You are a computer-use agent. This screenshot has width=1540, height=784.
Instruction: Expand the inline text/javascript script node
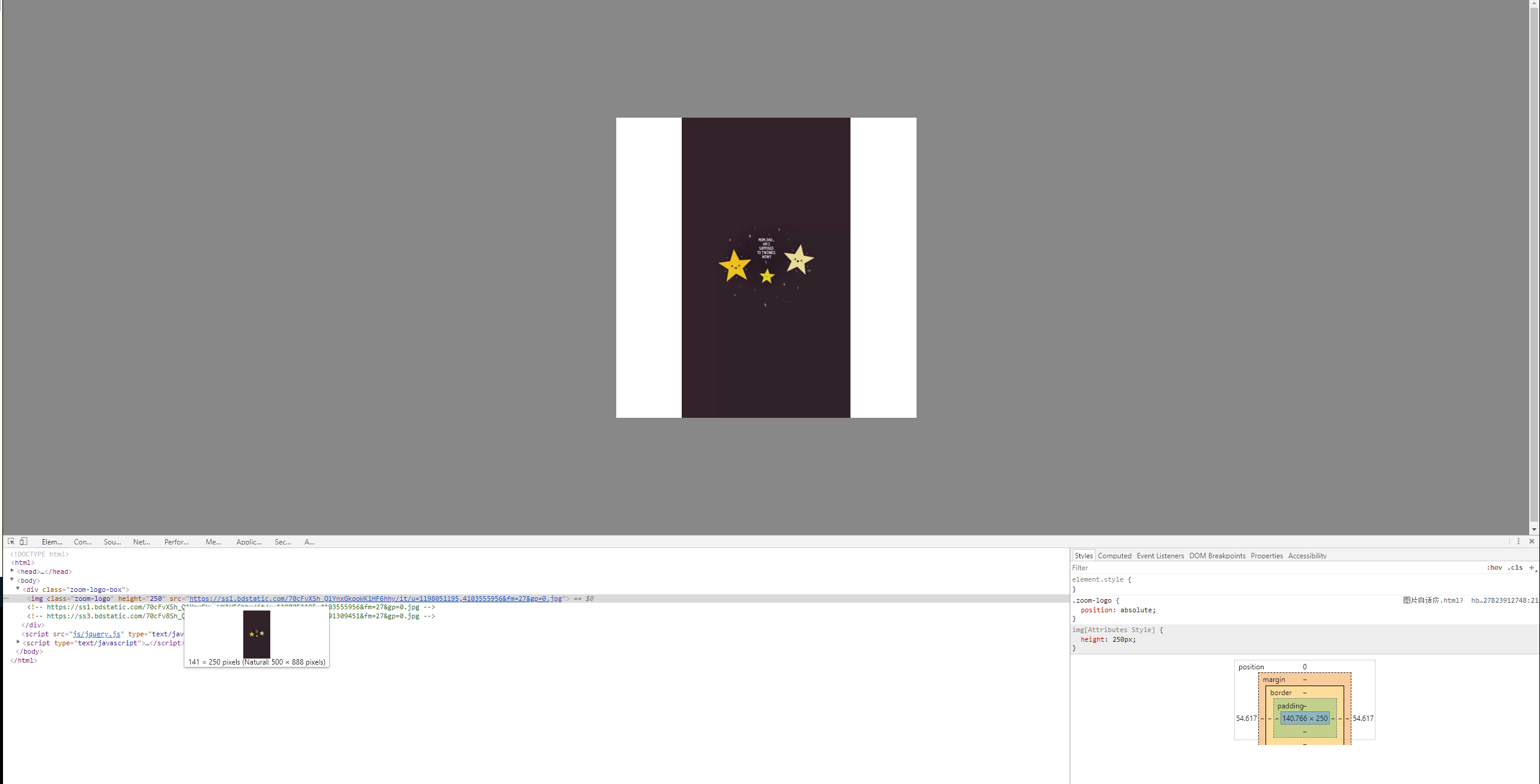click(x=18, y=642)
